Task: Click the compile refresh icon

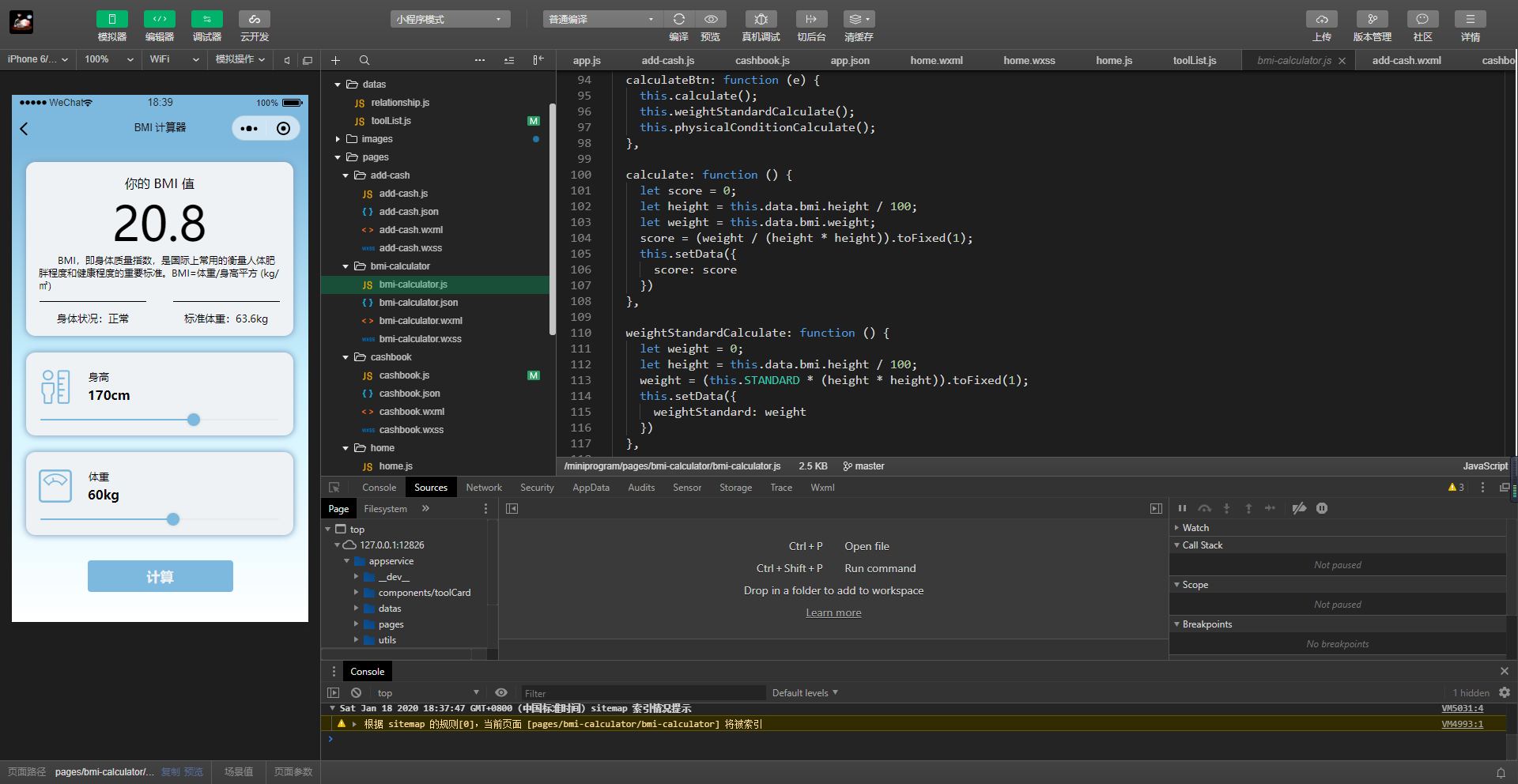Action: coord(678,19)
